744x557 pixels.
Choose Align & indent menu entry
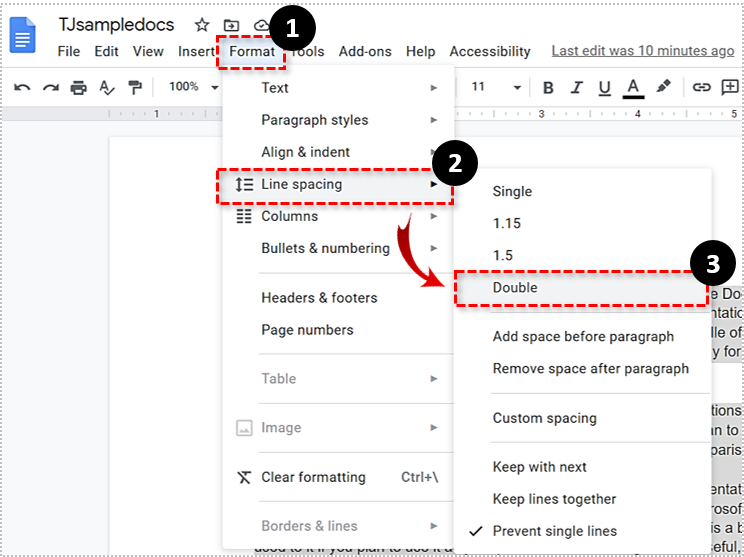[338, 152]
